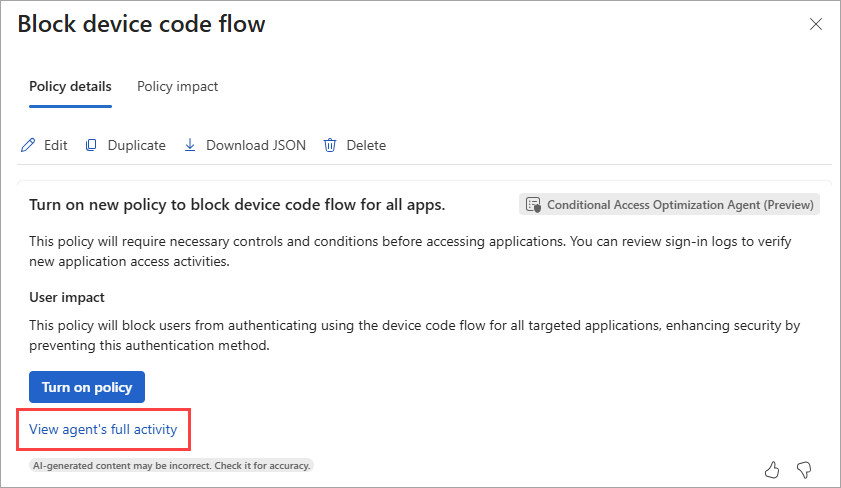Click the Block device code flow title
841x488 pixels.
(x=142, y=24)
